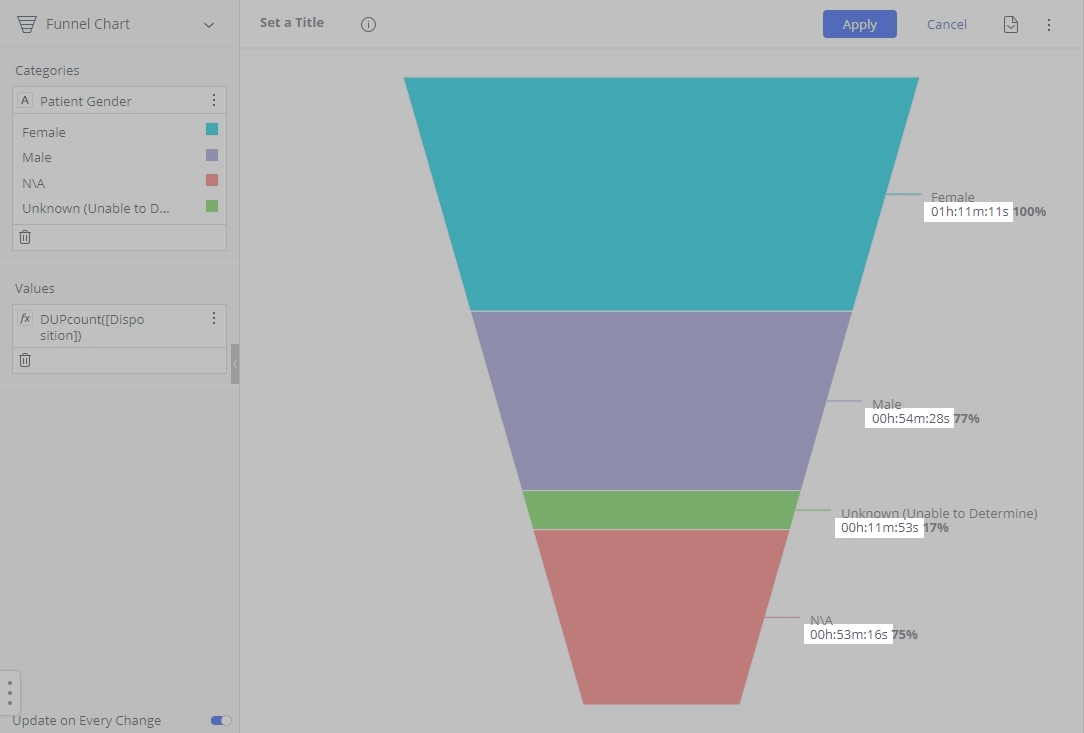Select the Unknown (Unable to D... legend entry

95,208
